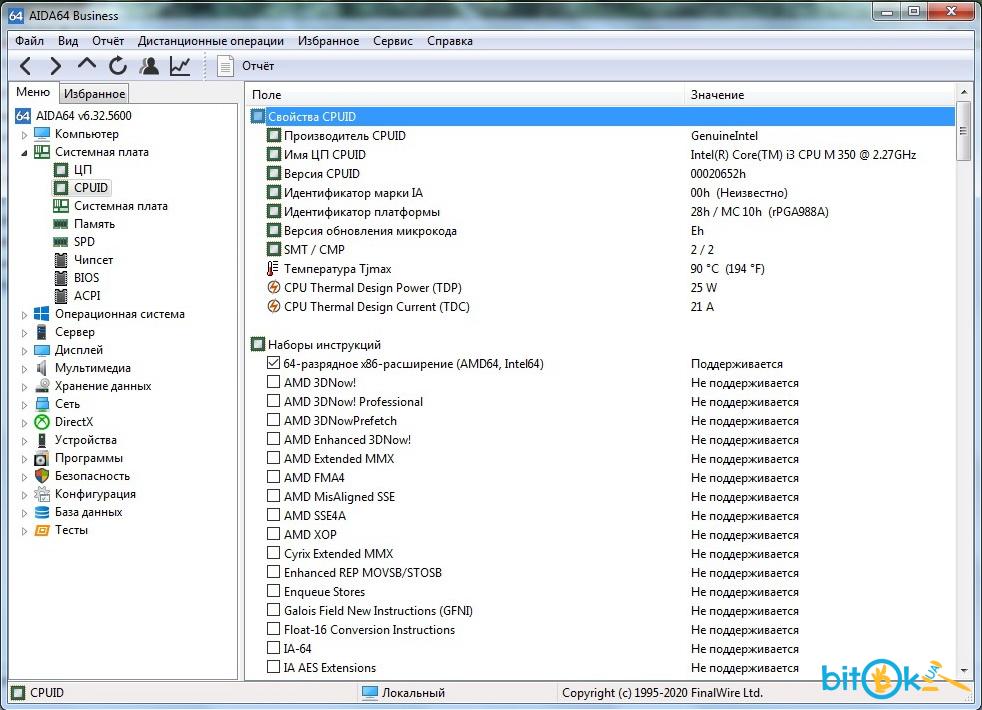The height and width of the screenshot is (710, 982).
Task: Open the Дистанционные операции menu
Action: 210,41
